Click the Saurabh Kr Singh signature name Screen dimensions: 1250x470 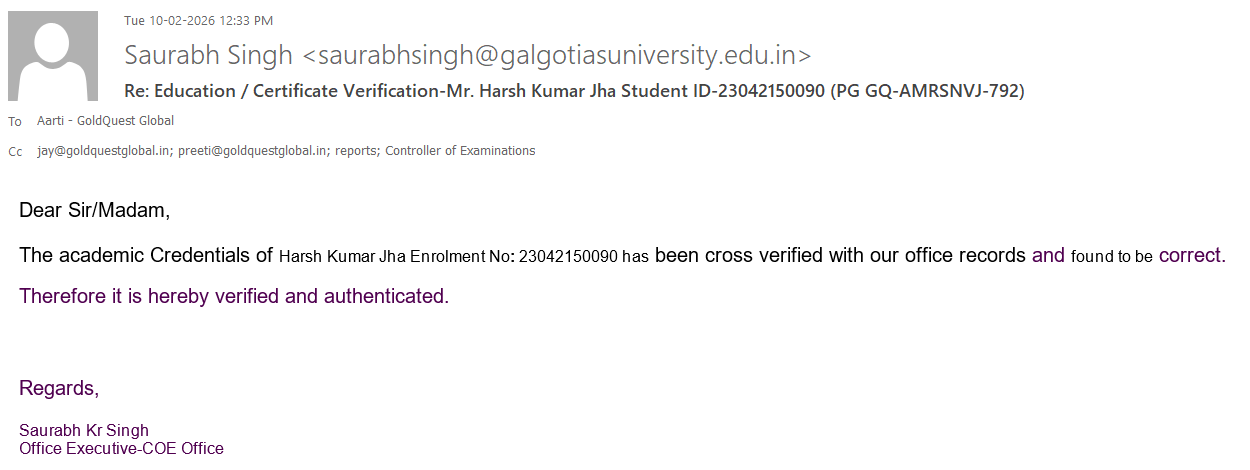pos(84,431)
